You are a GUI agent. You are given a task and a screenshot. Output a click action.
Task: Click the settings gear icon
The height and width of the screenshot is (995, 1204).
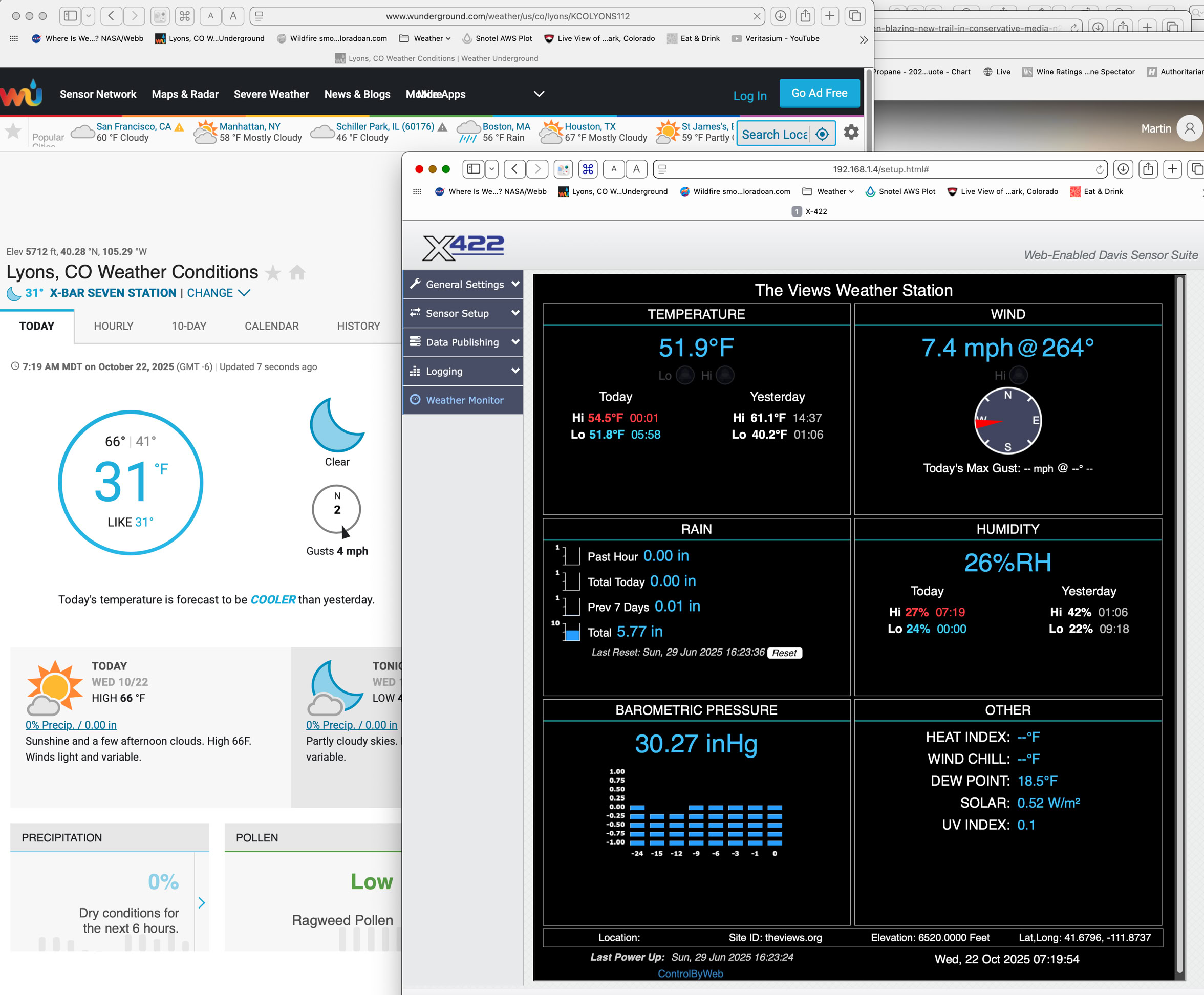851,133
